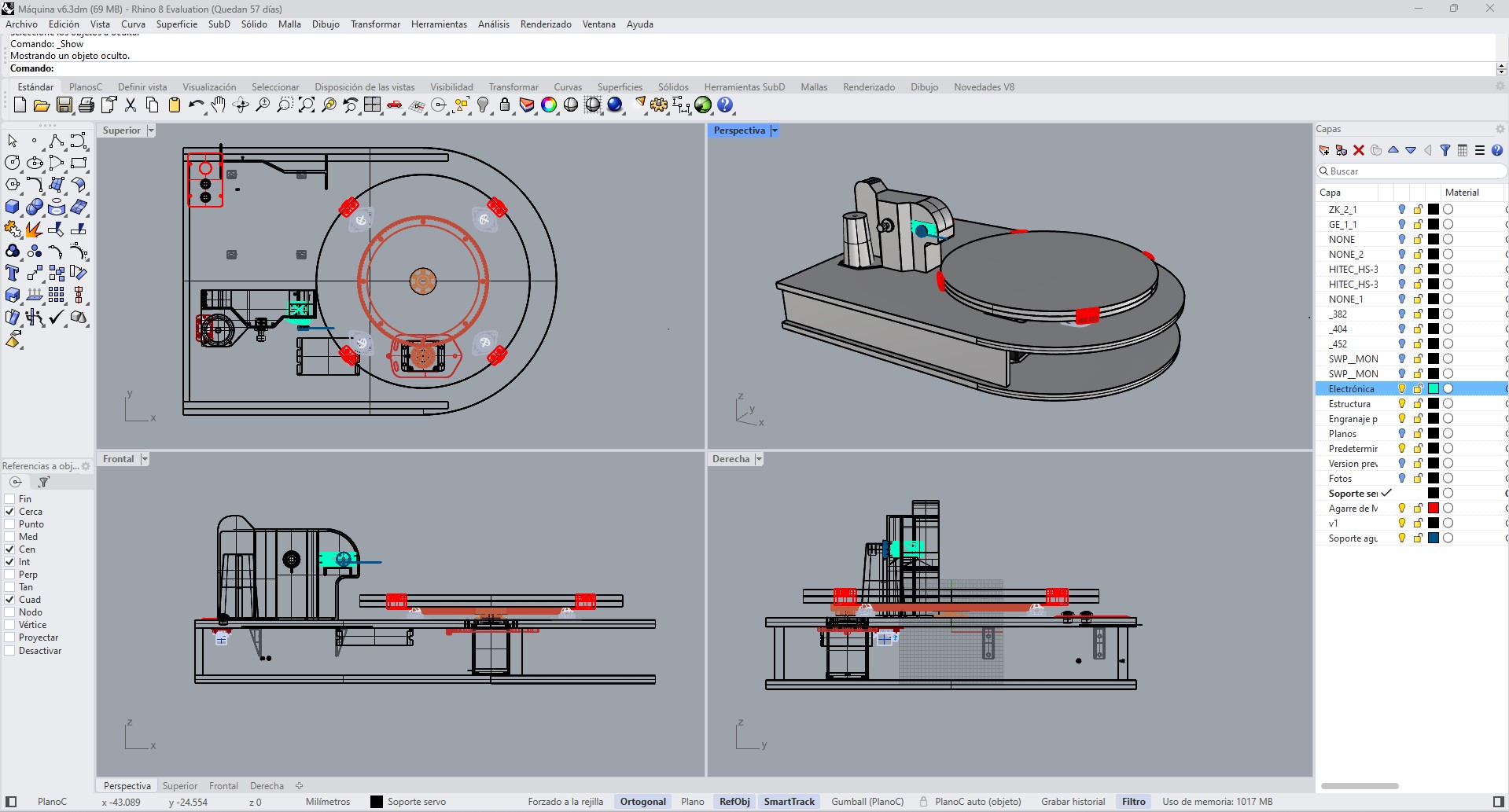Image resolution: width=1509 pixels, height=812 pixels.
Task: Toggle the Punto object snap checkbox
Action: (10, 524)
